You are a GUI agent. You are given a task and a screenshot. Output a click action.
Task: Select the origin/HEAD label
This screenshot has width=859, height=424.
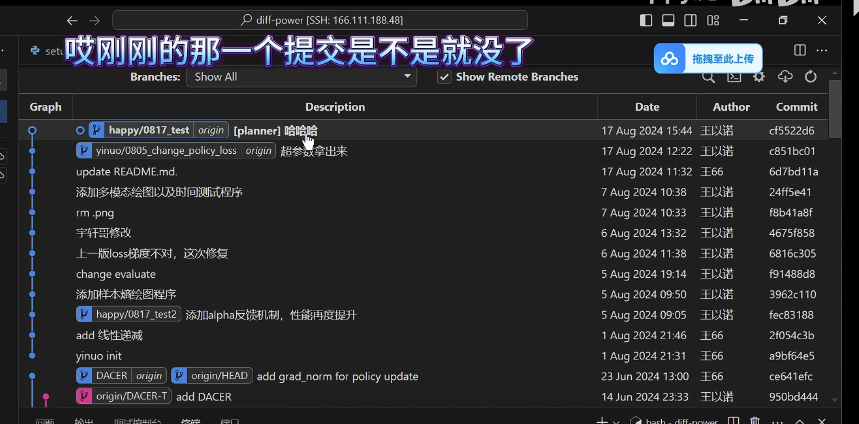coord(219,376)
